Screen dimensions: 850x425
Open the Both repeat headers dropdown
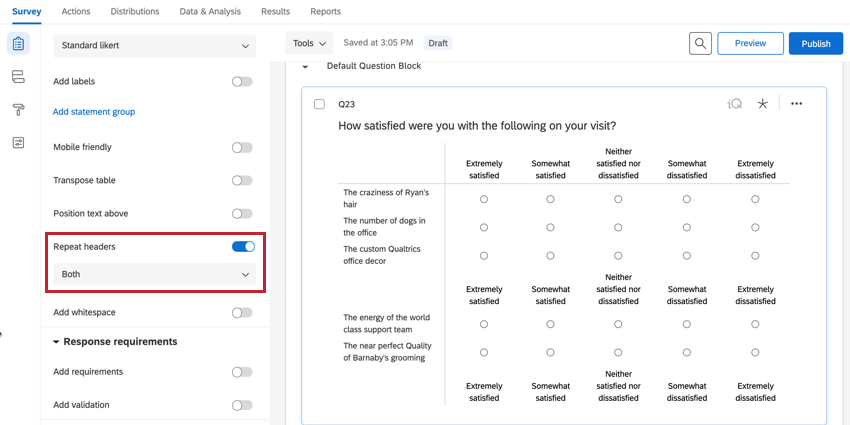coord(154,274)
